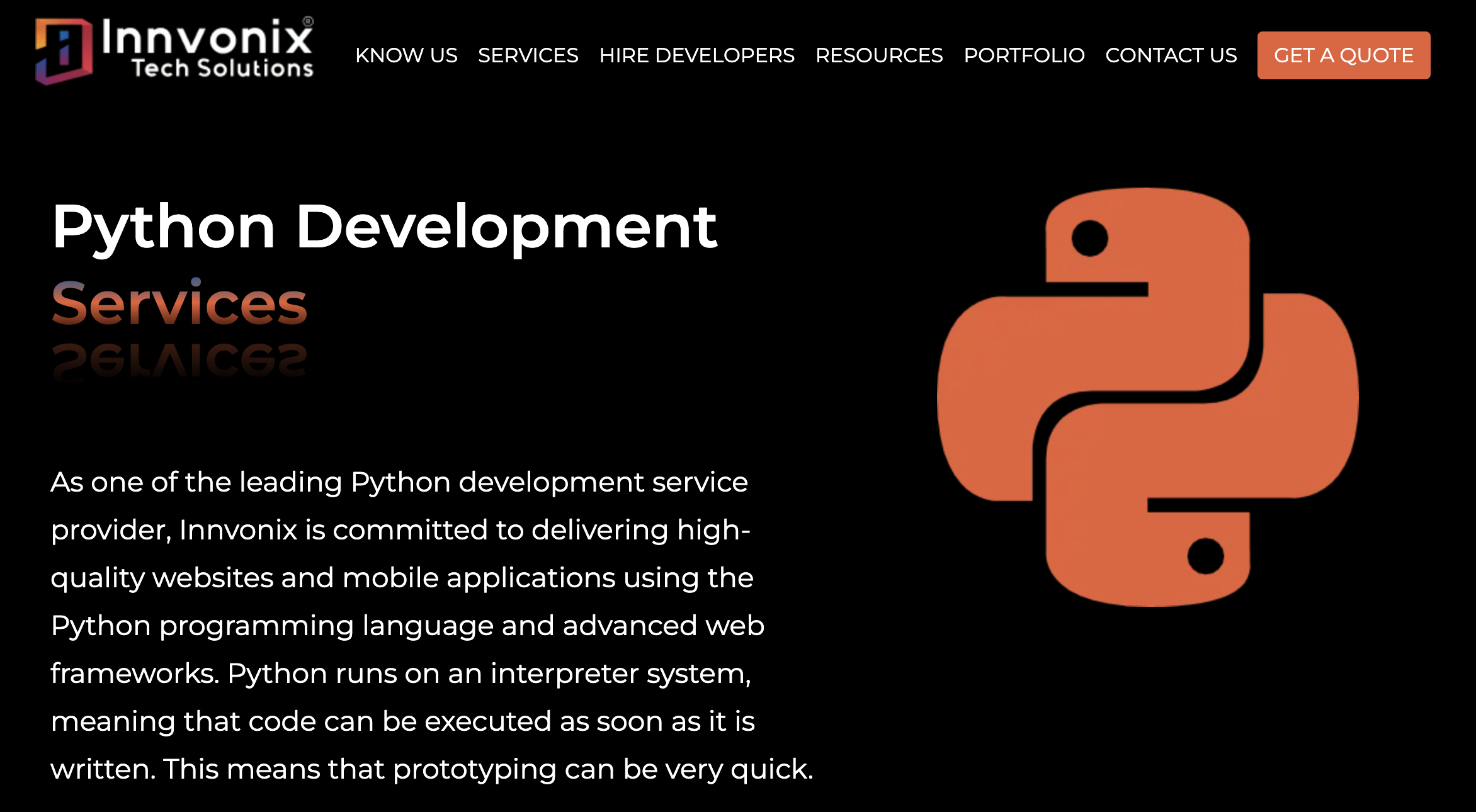Click the line 'As one of the leading Python development service'

[x=399, y=483]
